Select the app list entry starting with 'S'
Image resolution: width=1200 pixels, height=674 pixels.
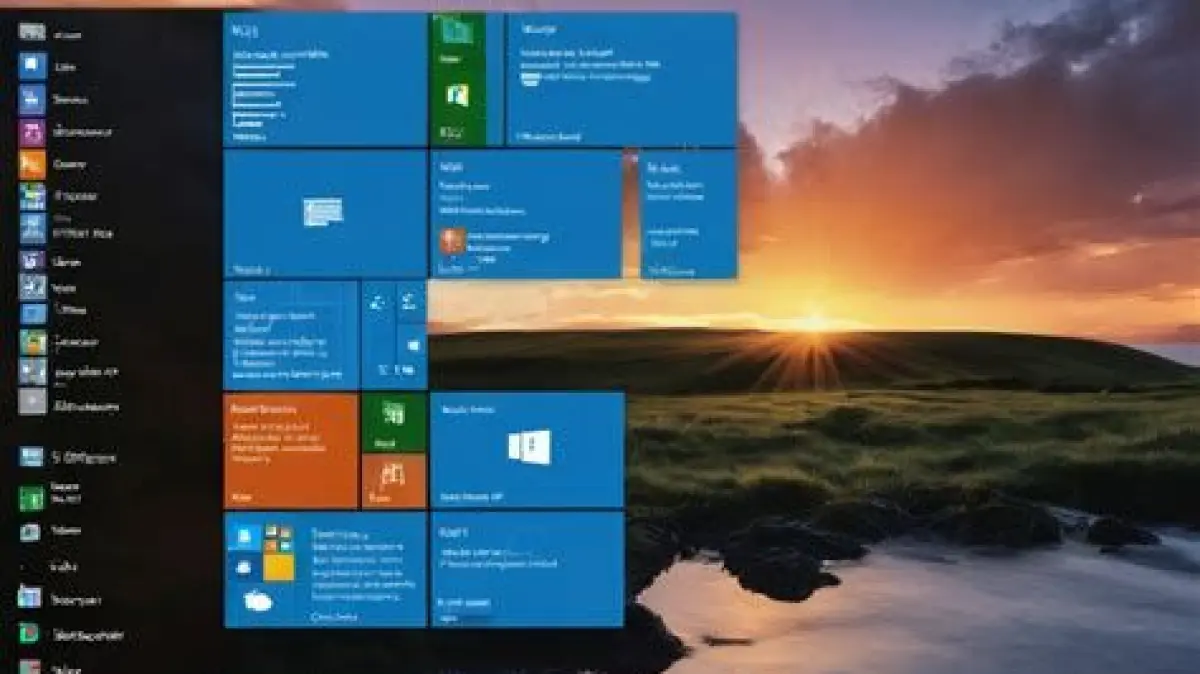[x=70, y=457]
